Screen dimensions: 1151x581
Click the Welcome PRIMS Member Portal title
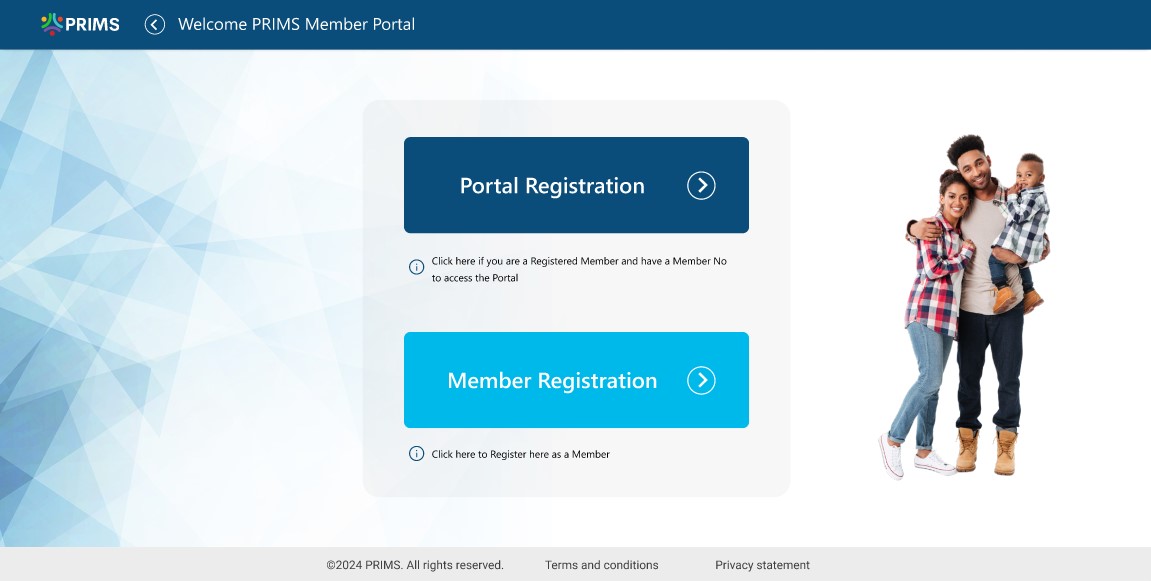click(296, 24)
